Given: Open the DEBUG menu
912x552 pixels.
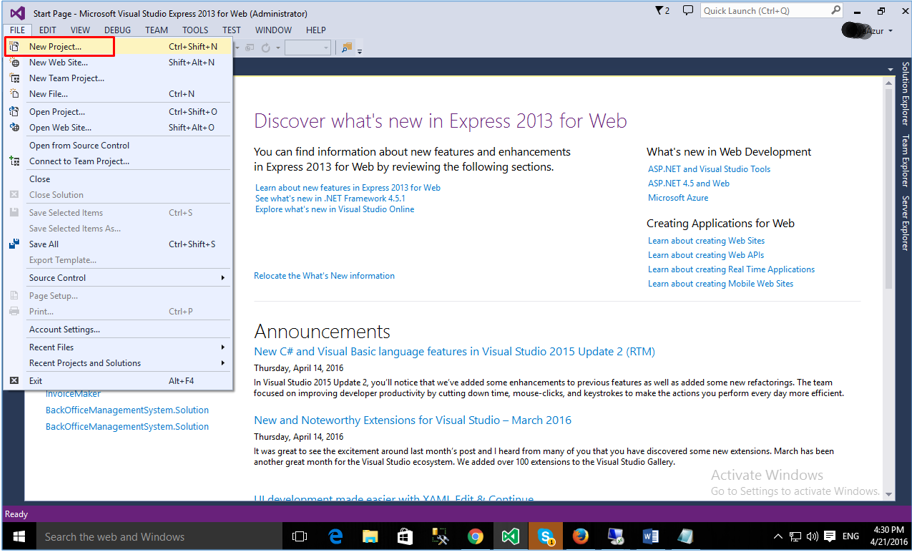Looking at the screenshot, I should coord(117,30).
